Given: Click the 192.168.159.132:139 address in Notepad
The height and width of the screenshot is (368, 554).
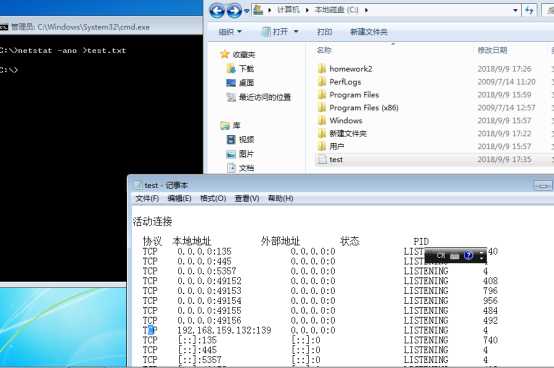Looking at the screenshot, I should (224, 330).
